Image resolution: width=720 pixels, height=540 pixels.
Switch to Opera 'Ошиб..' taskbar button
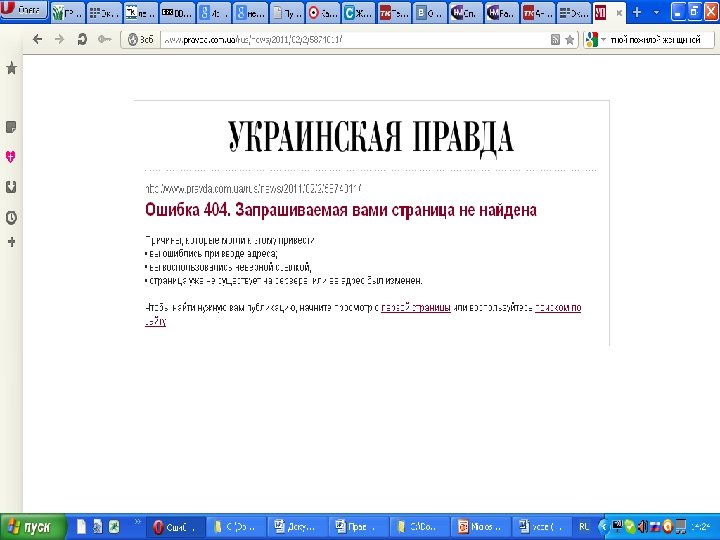pos(175,527)
